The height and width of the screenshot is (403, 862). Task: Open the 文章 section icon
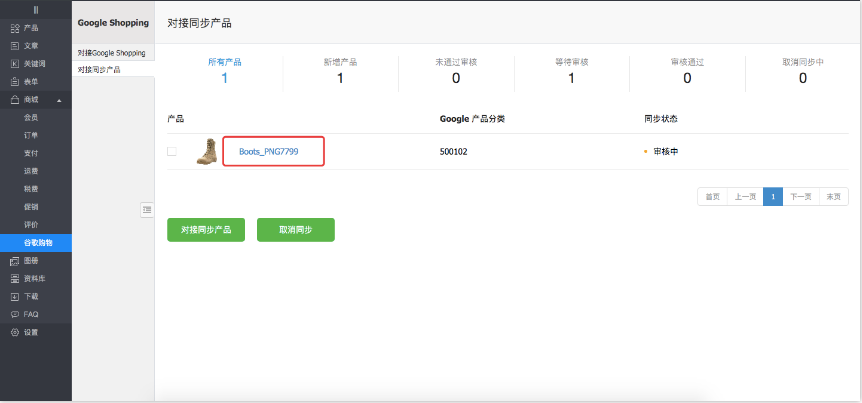[x=15, y=46]
